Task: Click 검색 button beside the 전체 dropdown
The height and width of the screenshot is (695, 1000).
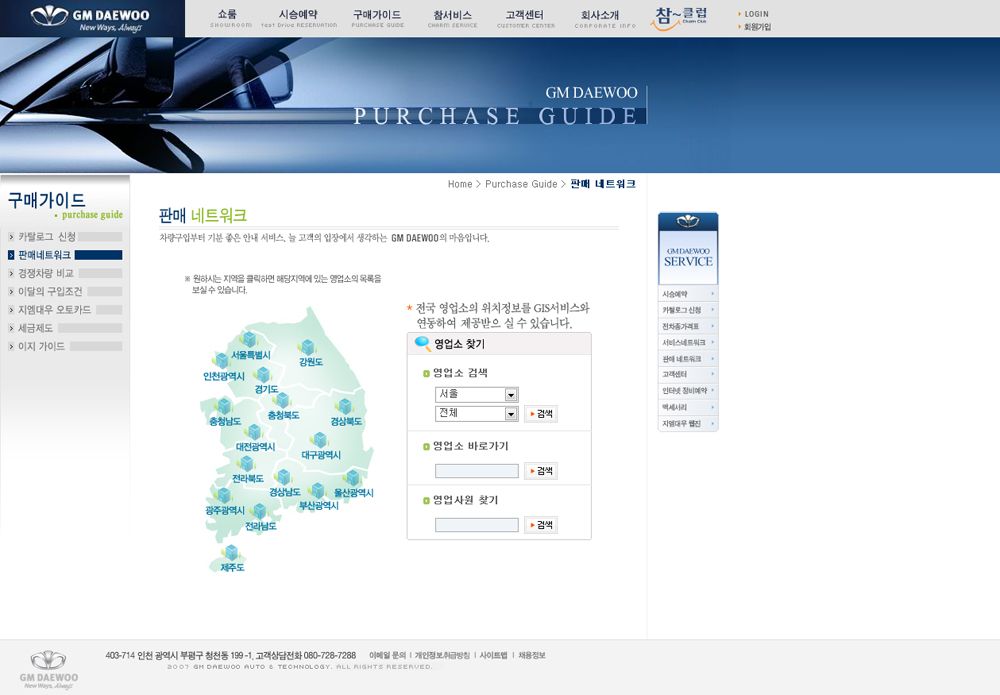Action: (x=541, y=414)
